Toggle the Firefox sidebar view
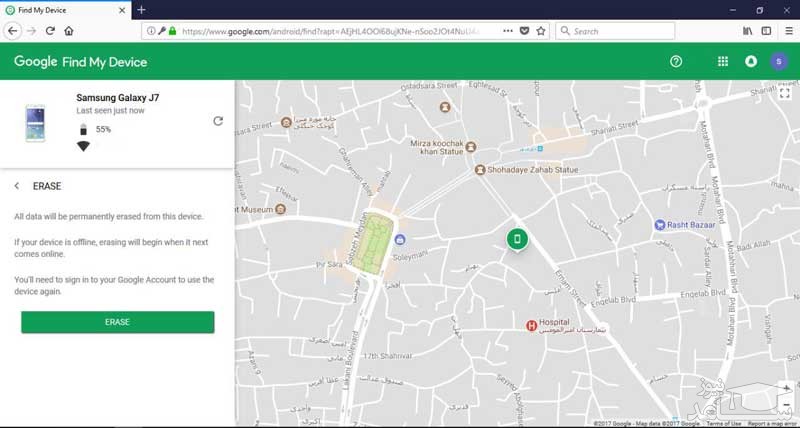Image resolution: width=800 pixels, height=428 pixels. 766,31
